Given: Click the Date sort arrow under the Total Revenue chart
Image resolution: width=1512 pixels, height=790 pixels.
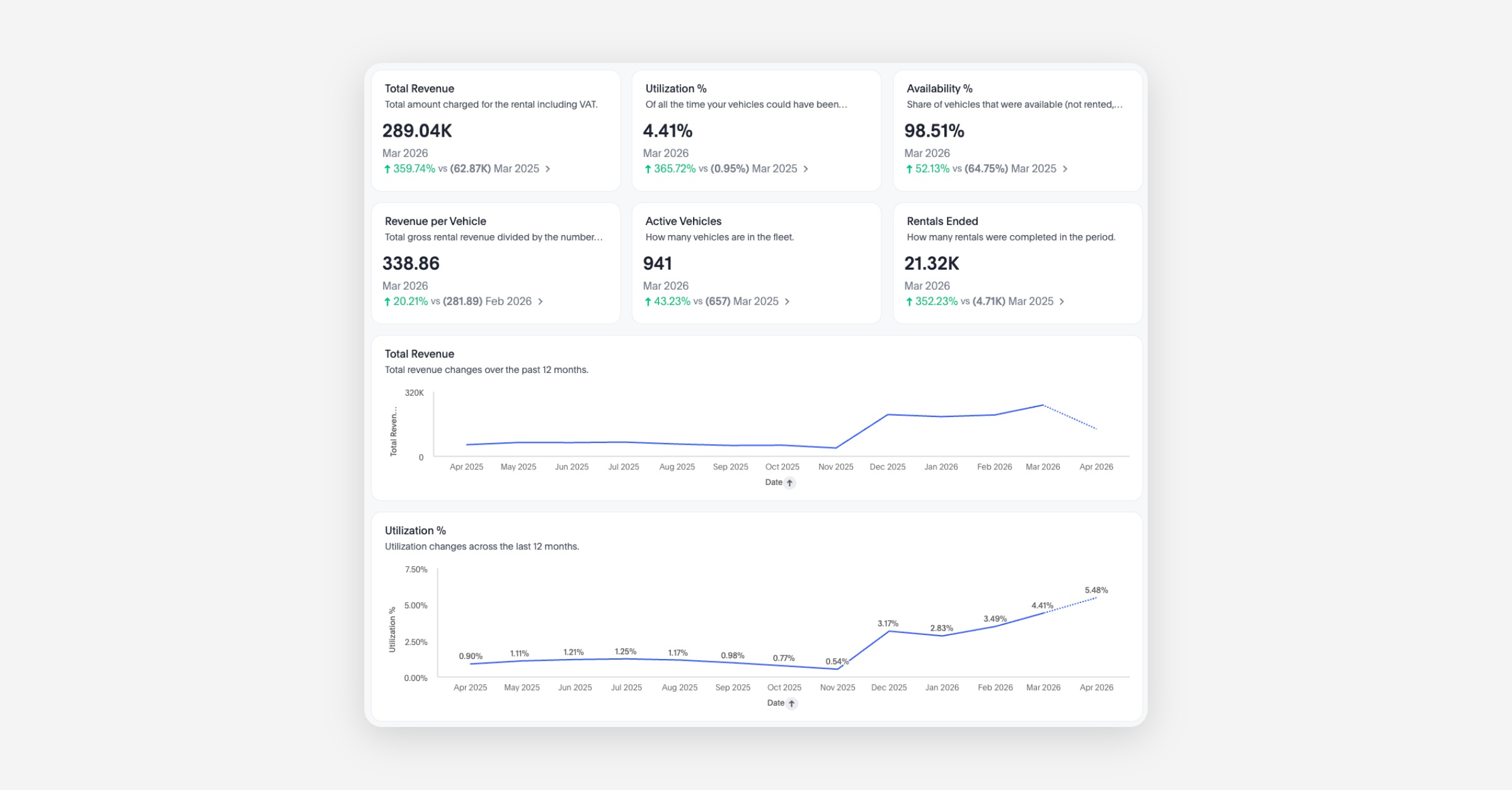Looking at the screenshot, I should tap(789, 483).
